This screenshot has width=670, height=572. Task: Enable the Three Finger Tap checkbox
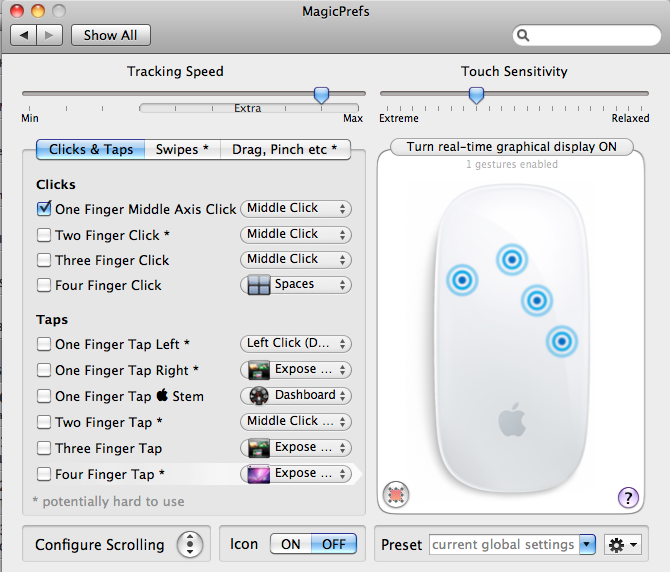tap(44, 448)
